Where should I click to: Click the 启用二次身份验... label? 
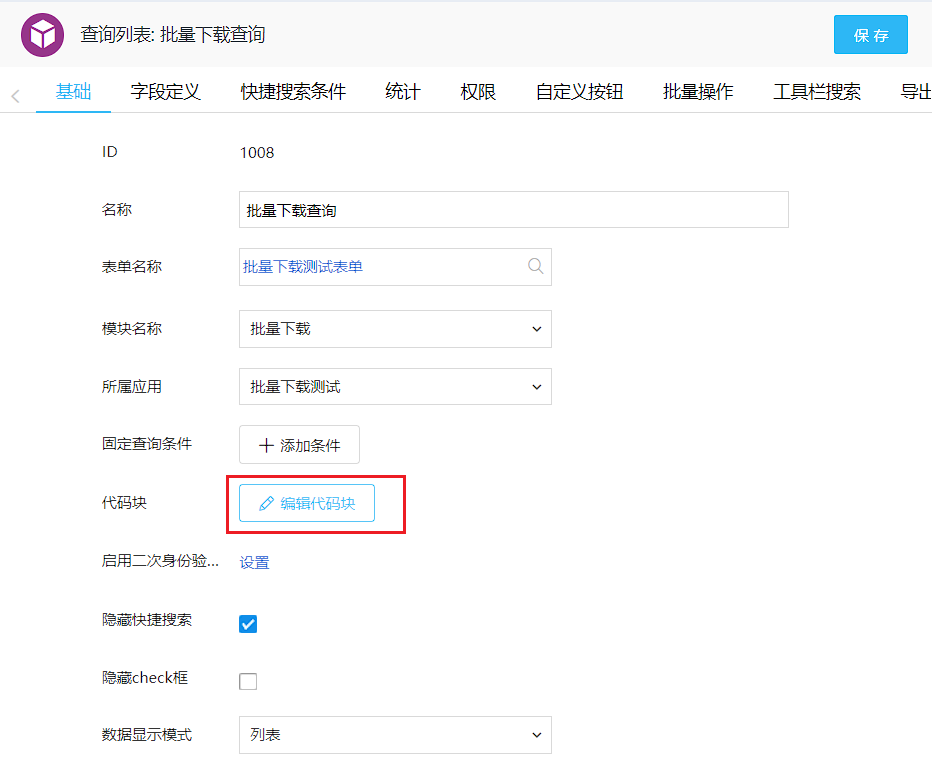(x=160, y=561)
